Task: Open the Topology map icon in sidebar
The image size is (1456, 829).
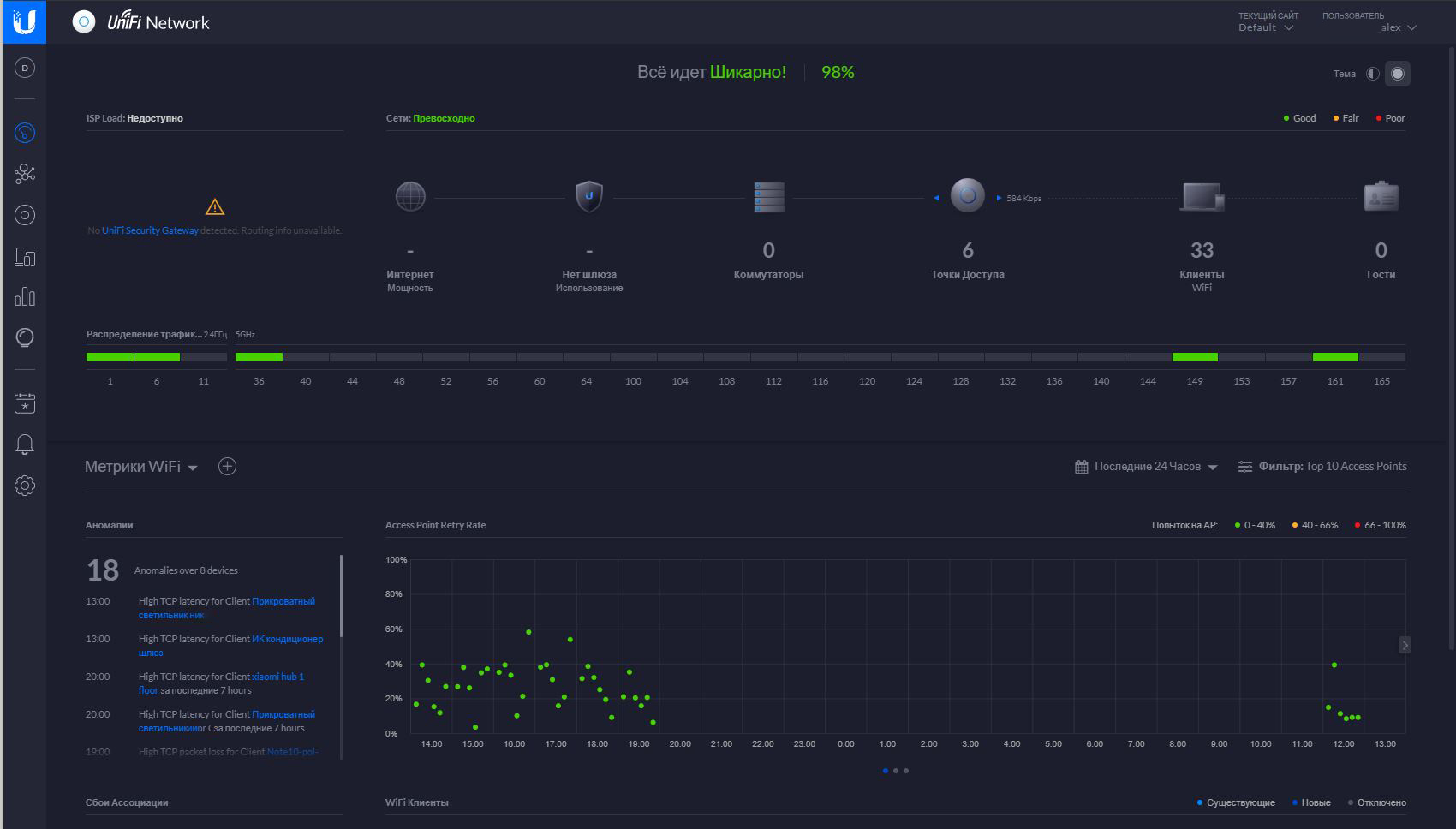Action: 25,174
